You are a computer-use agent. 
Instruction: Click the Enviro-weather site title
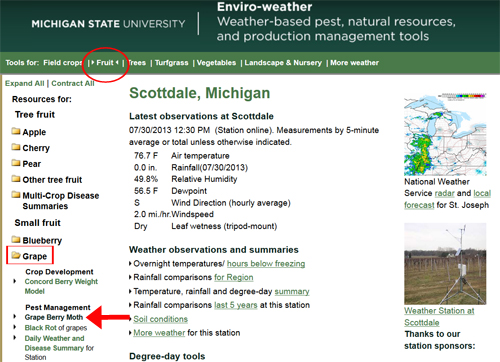tap(265, 7)
